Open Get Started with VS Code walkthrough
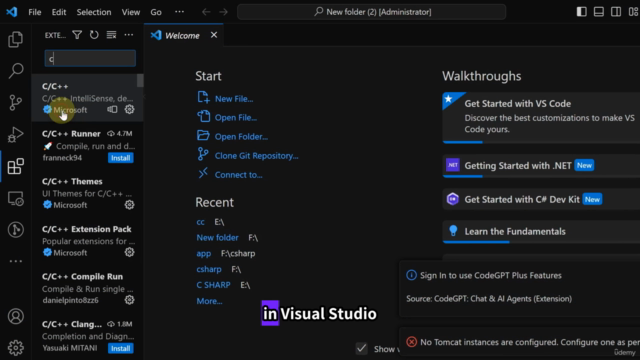 pos(541,118)
